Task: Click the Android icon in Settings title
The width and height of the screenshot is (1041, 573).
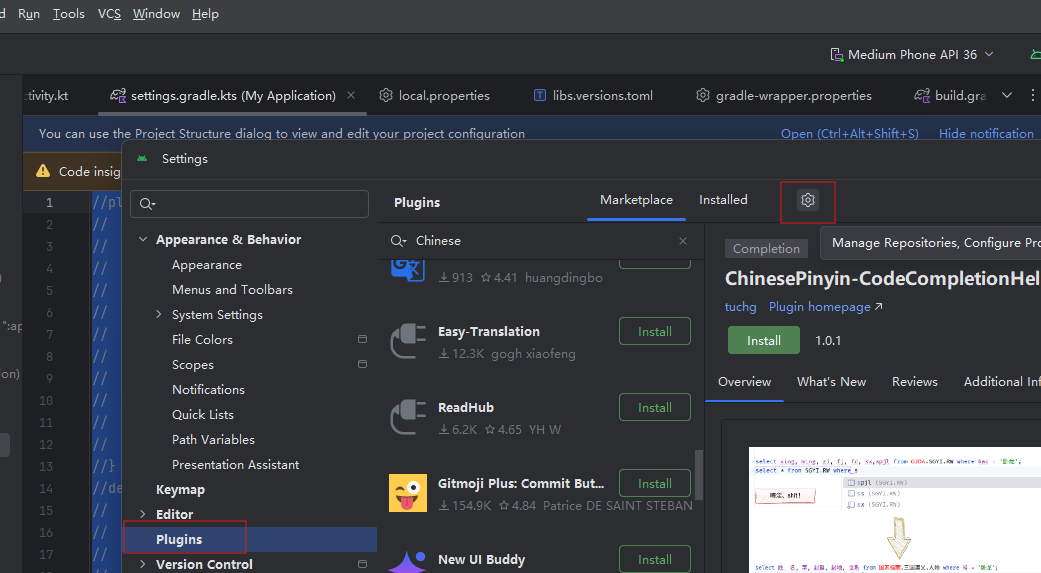Action: point(142,159)
